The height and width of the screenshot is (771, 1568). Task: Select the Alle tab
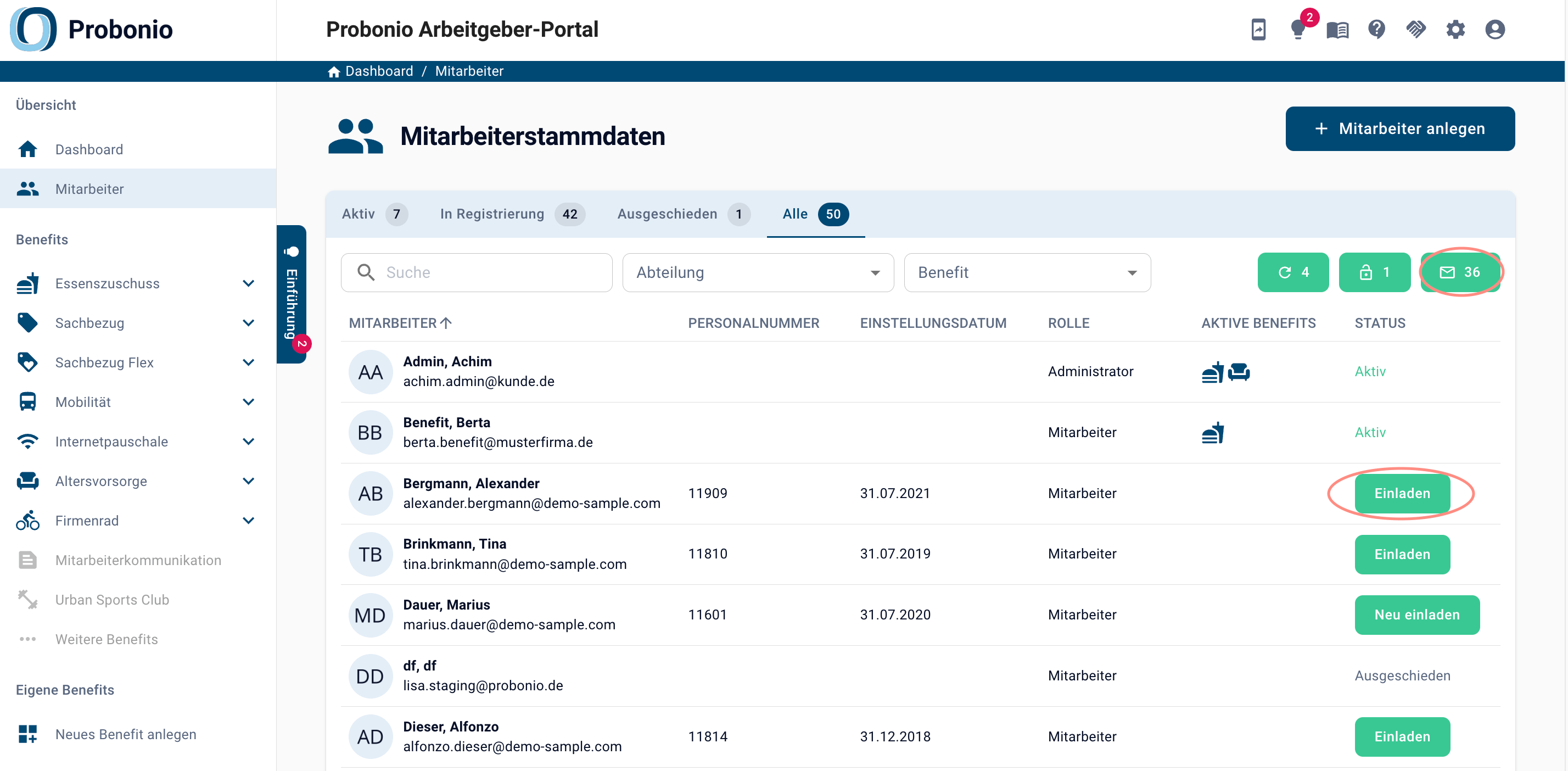click(x=816, y=214)
